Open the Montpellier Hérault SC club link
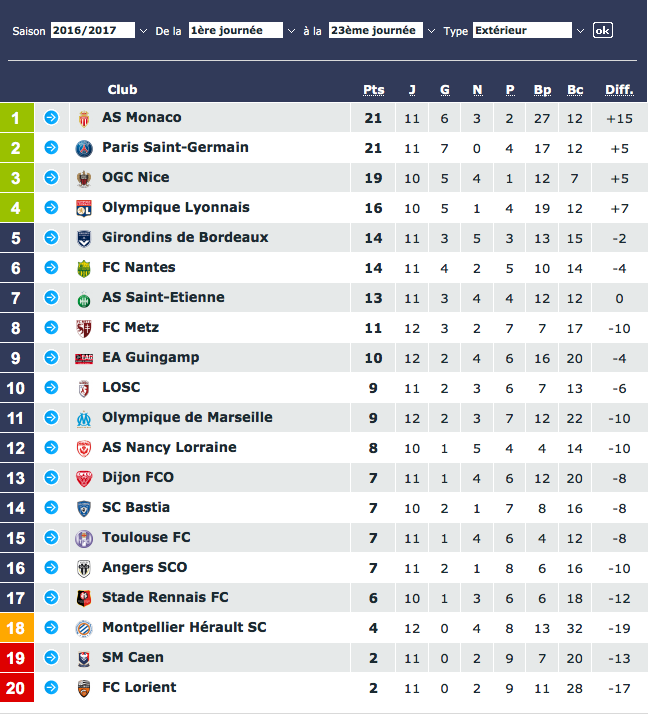 [x=184, y=628]
